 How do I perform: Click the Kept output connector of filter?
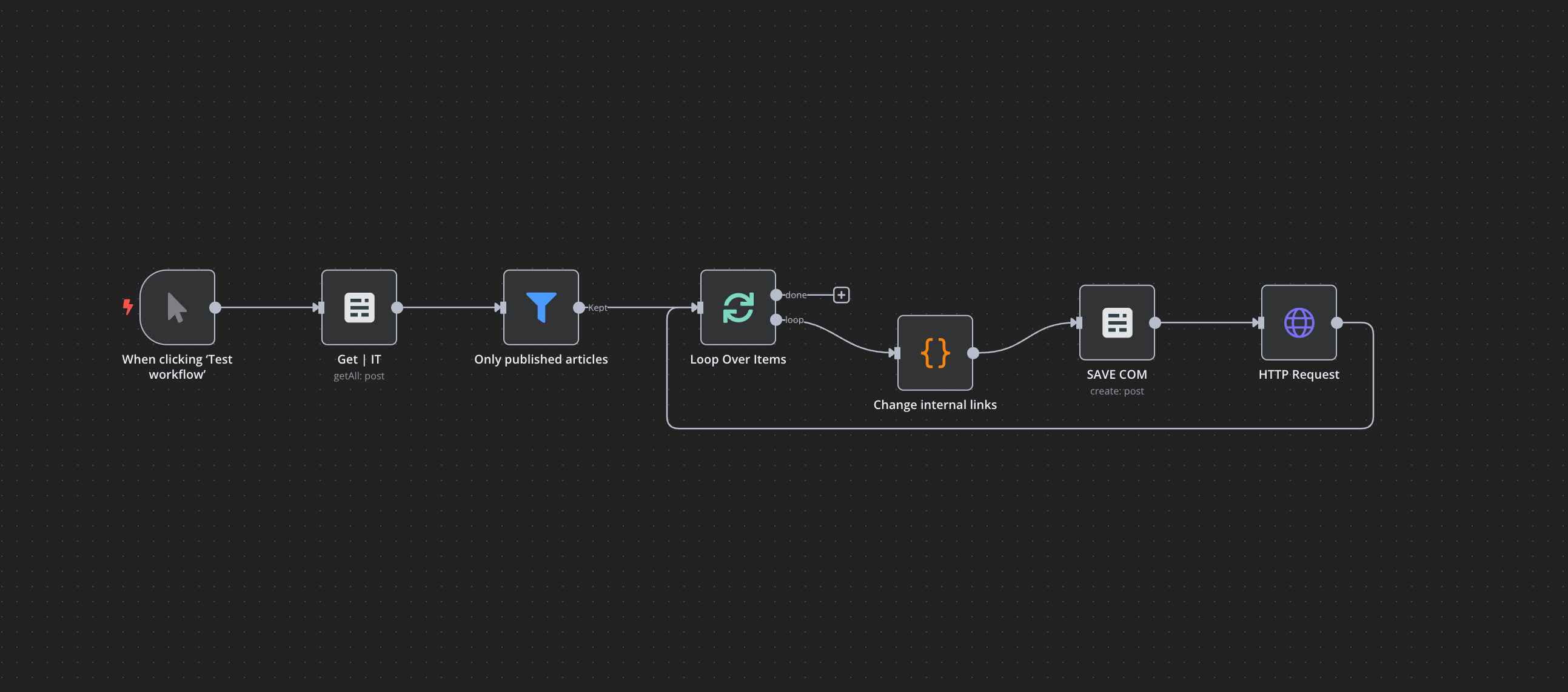(x=579, y=308)
